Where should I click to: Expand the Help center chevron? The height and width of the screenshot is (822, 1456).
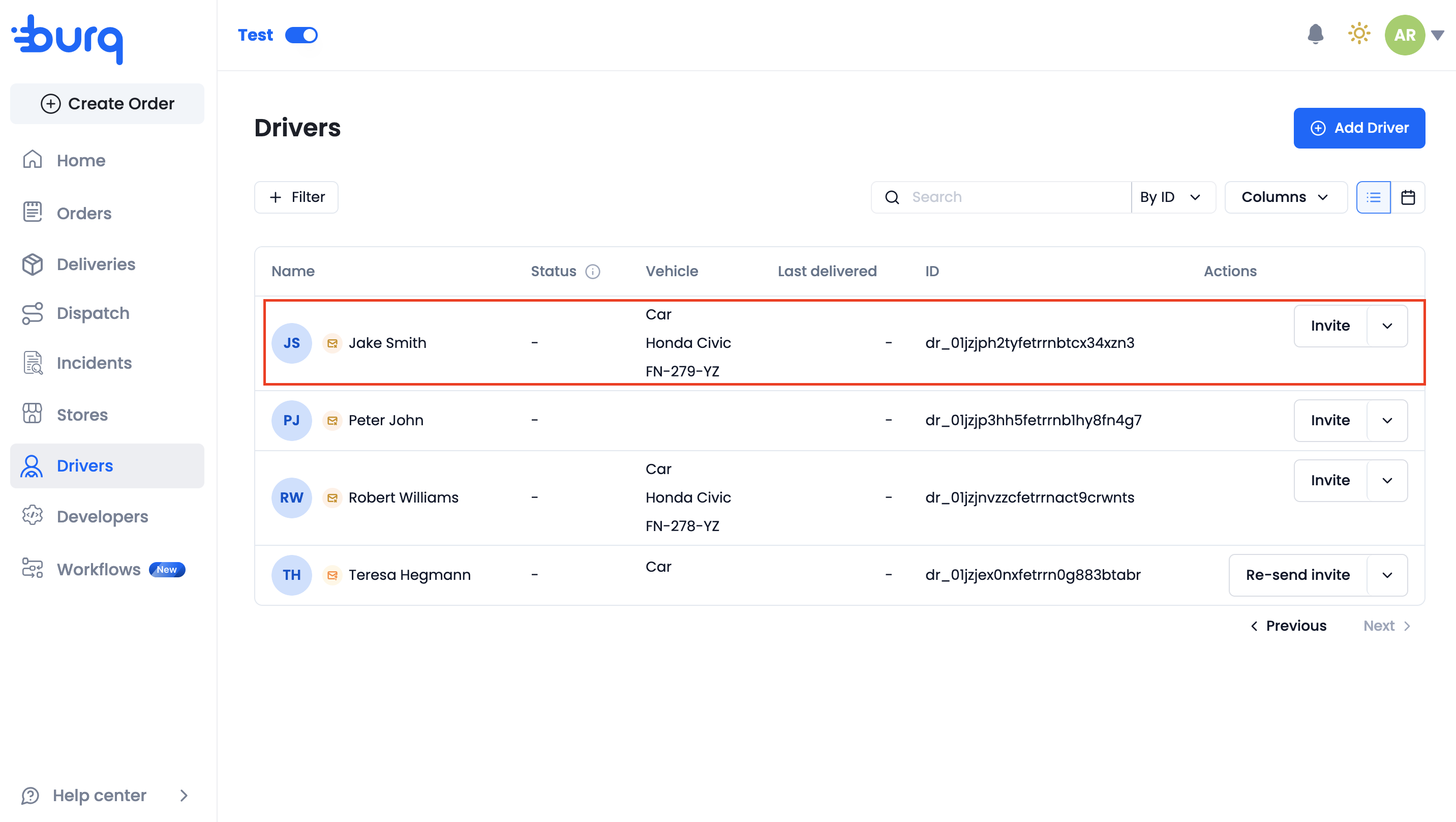(x=184, y=796)
